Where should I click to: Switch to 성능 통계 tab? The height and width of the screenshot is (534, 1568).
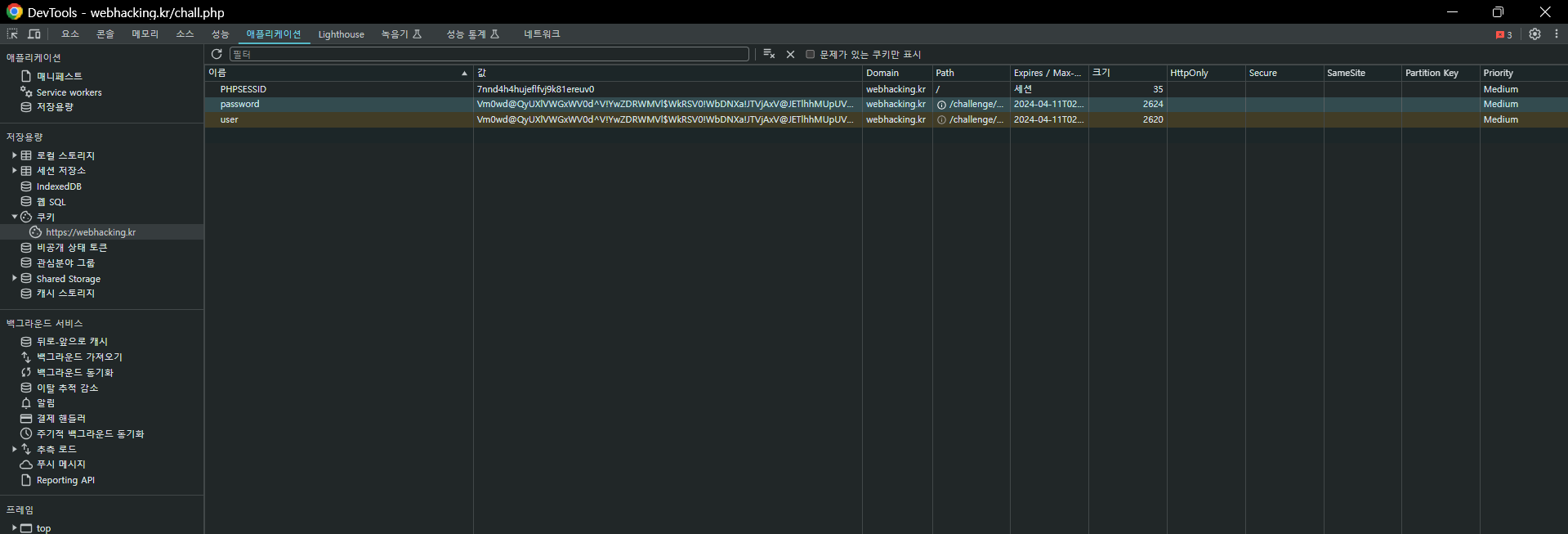click(472, 34)
